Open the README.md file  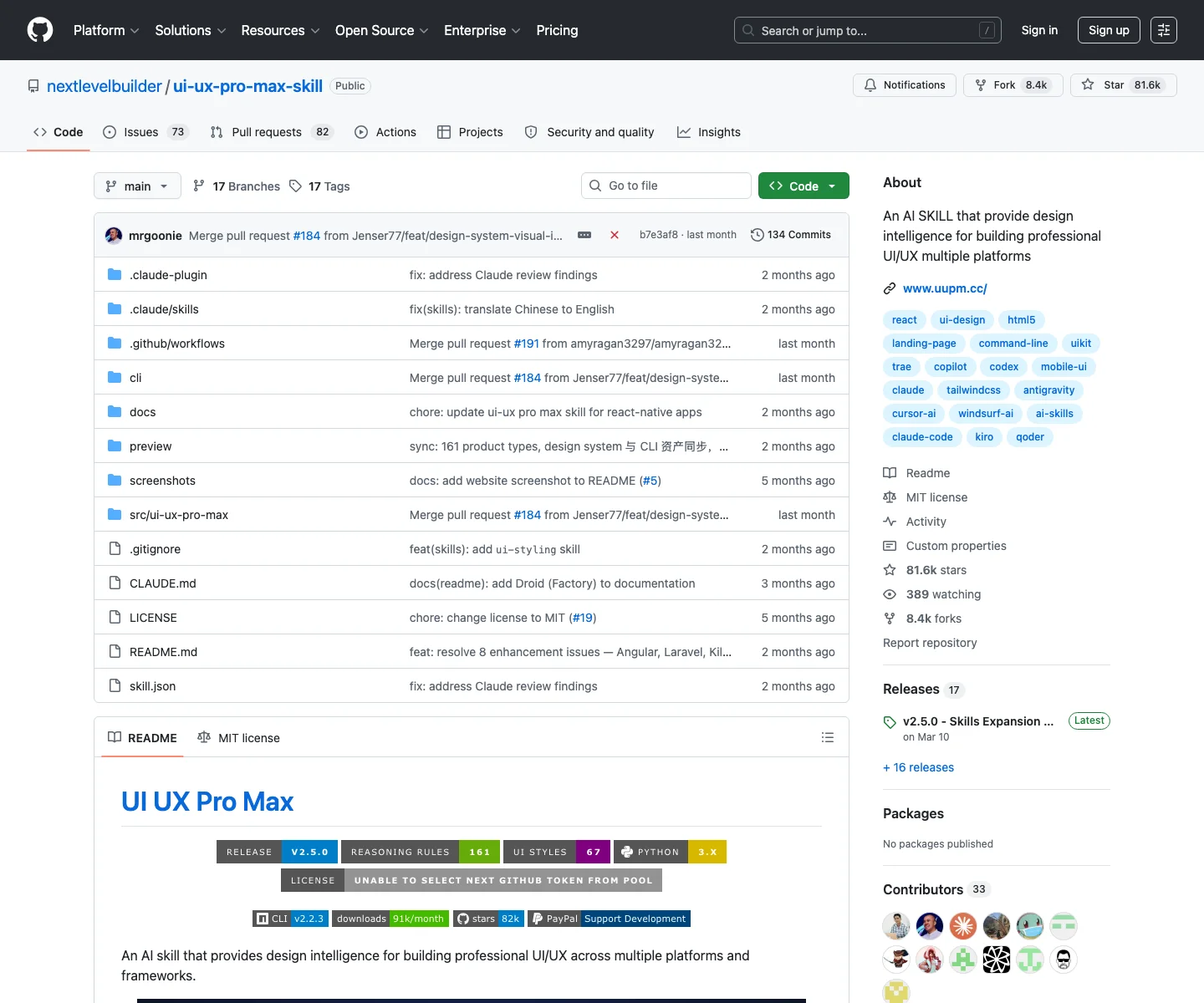coord(163,652)
